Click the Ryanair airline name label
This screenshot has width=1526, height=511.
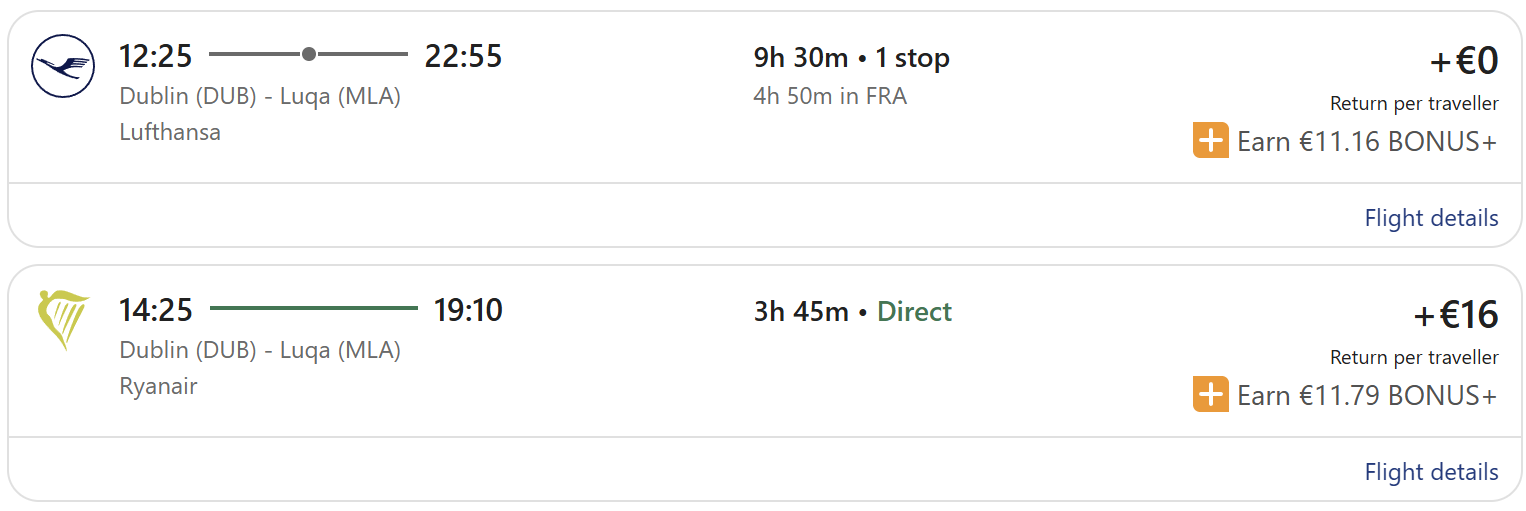coord(158,386)
